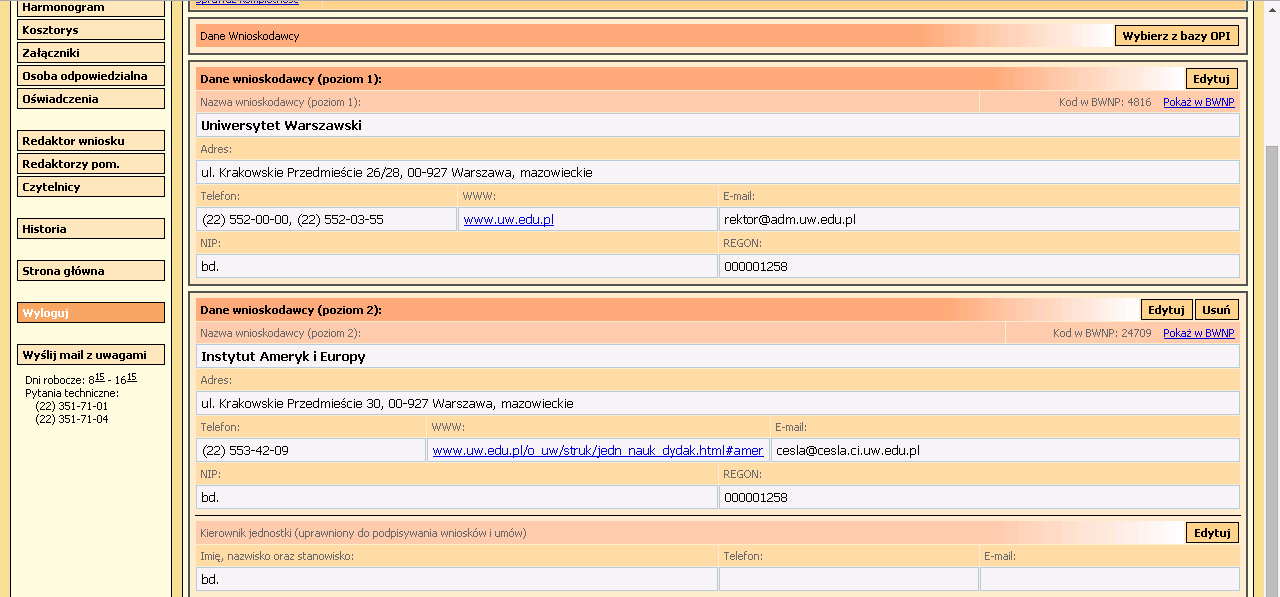Click the level 1 REGON value 000001258

tap(755, 266)
